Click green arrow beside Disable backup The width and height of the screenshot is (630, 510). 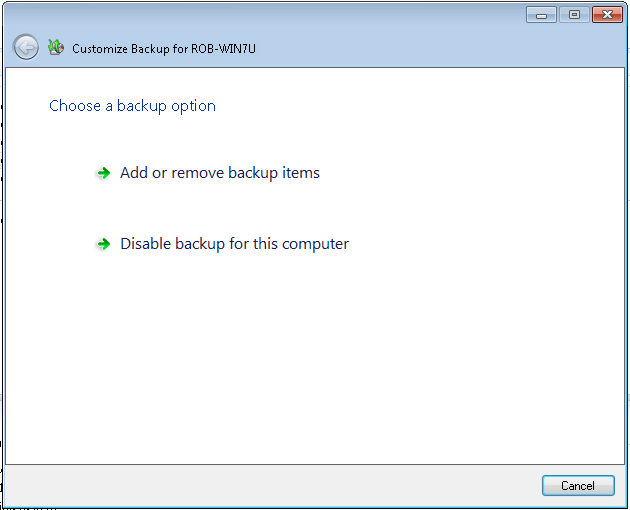103,244
